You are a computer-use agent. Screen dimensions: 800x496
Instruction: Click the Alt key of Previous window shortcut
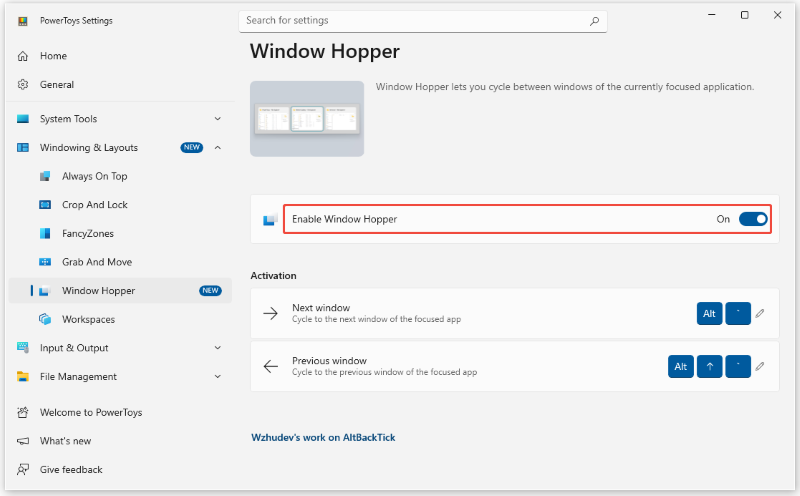click(681, 366)
